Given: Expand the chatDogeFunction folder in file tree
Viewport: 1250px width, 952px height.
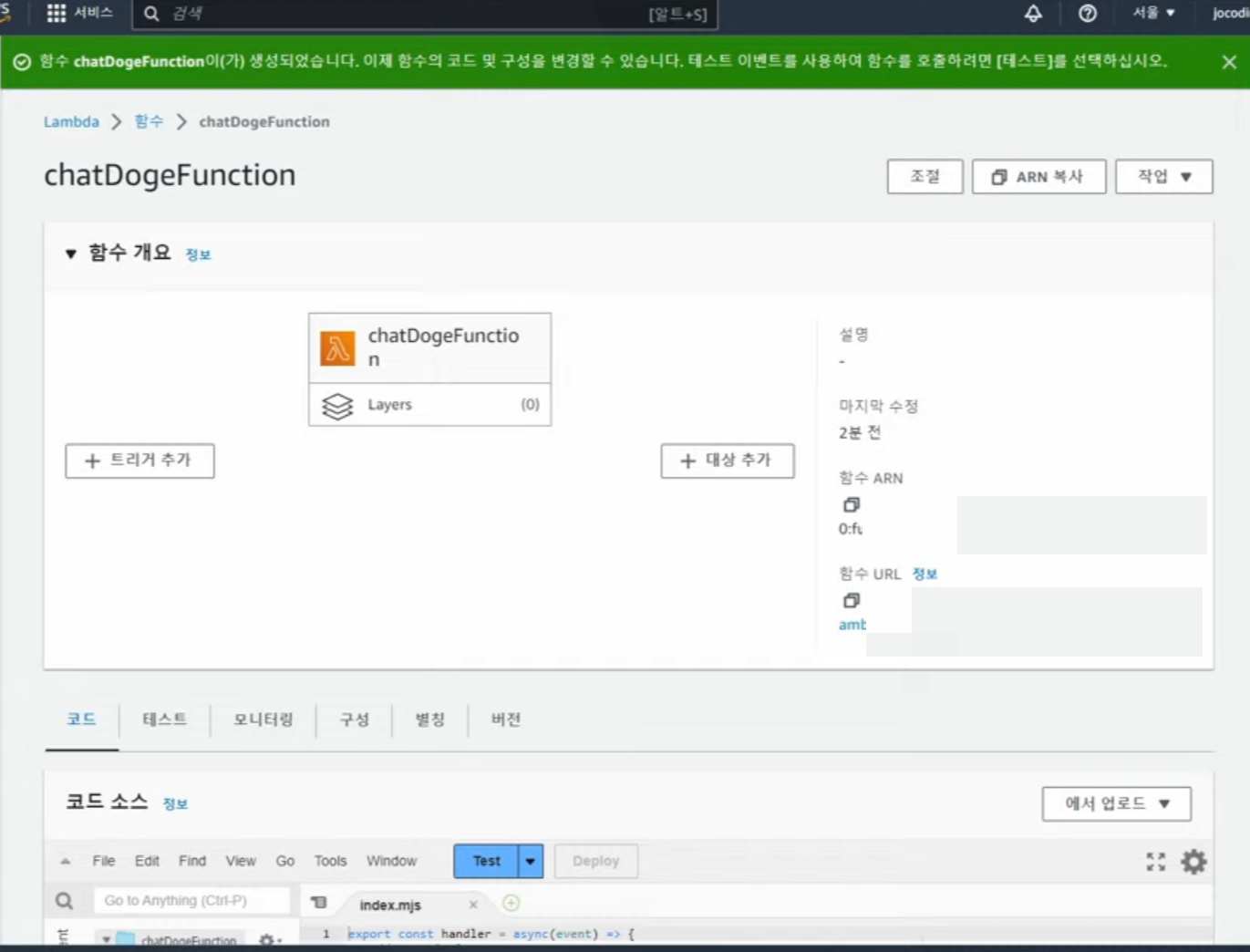Looking at the screenshot, I should coord(106,939).
